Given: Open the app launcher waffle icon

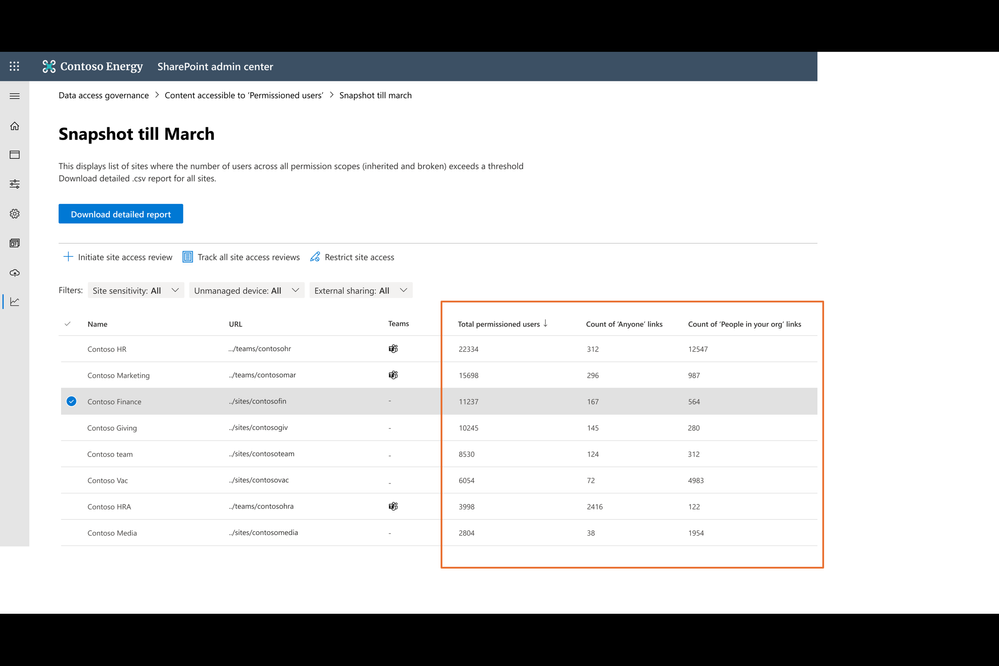Looking at the screenshot, I should (14, 66).
